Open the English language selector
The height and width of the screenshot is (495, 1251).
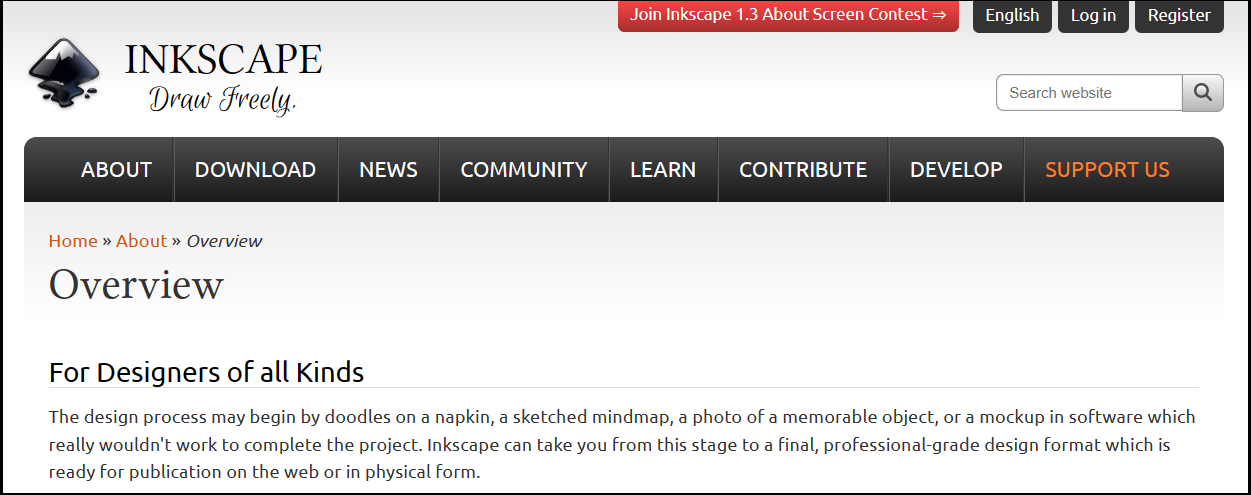(x=1012, y=15)
